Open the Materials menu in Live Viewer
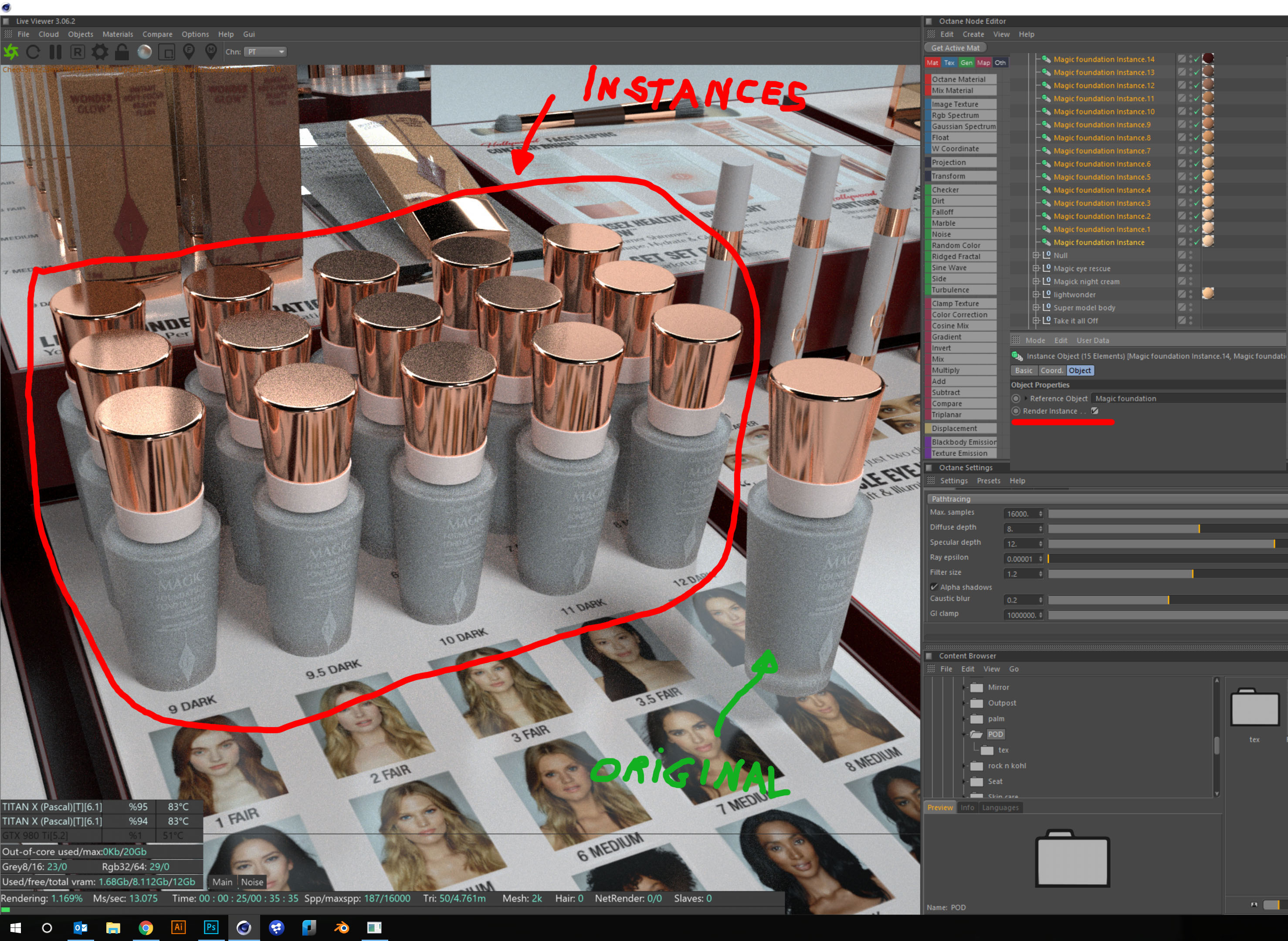Screen dimensions: 1288x941 [117, 34]
